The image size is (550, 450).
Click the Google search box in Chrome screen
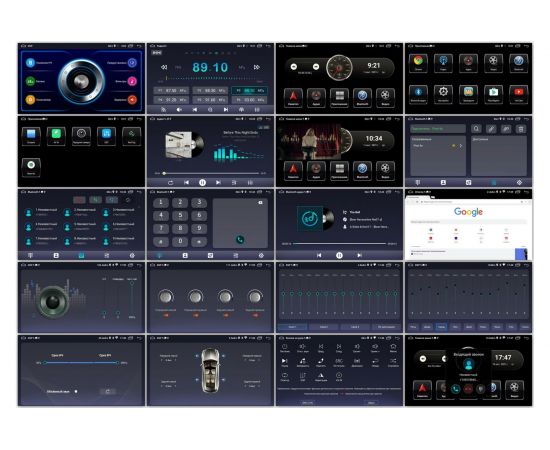(x=468, y=222)
